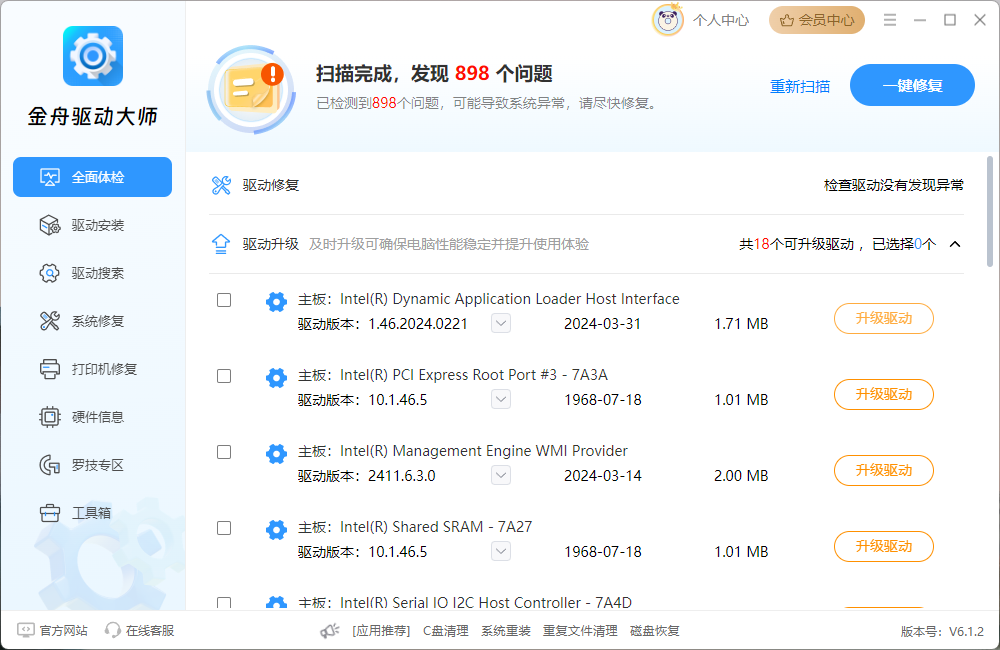Click gear icon for Shared SRAM - 7A27
The image size is (1000, 650).
coord(276,529)
